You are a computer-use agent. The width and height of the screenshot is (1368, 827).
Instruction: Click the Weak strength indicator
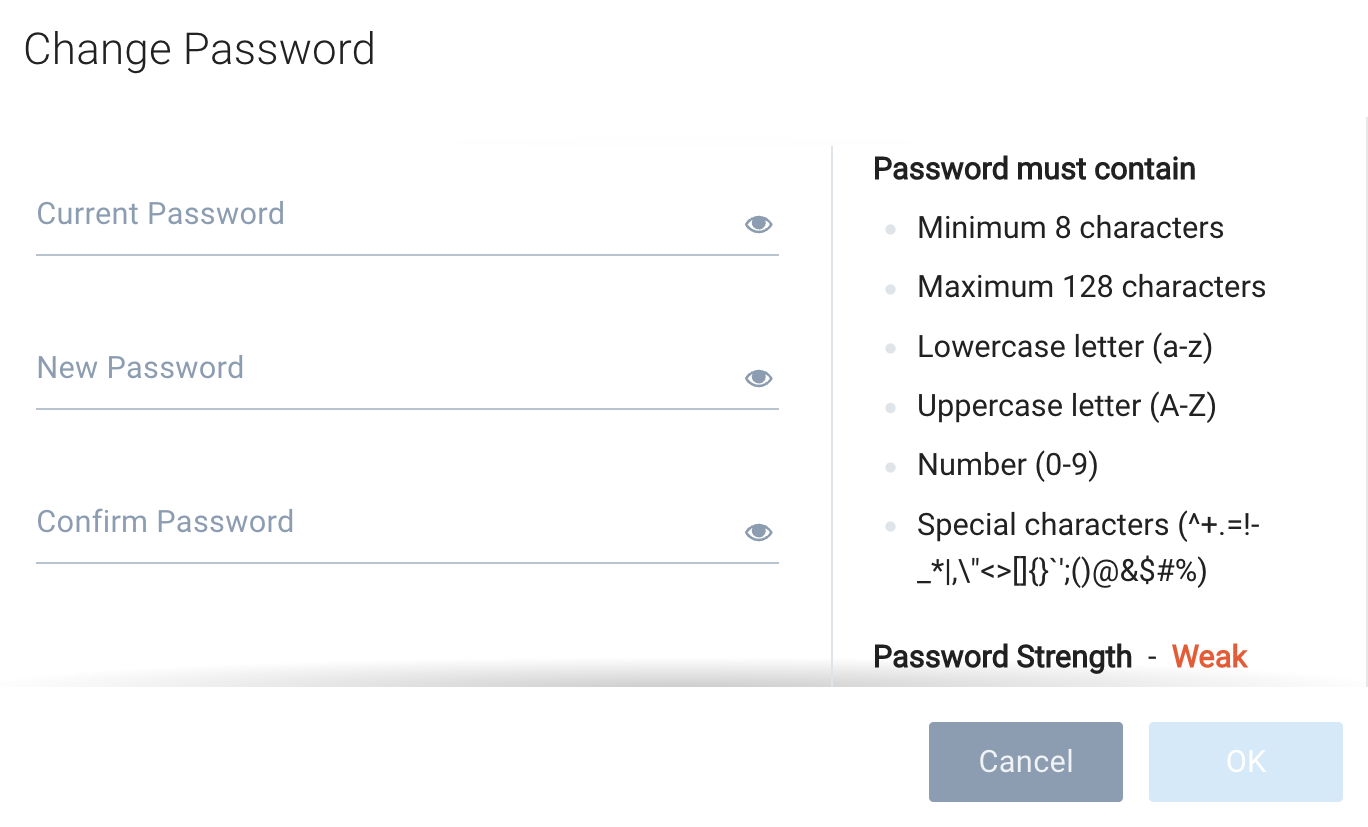pyautogui.click(x=1209, y=657)
